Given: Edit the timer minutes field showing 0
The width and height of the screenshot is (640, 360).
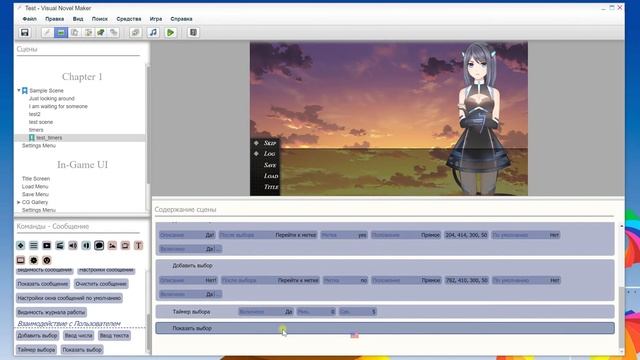Looking at the screenshot, I should click(x=316, y=311).
